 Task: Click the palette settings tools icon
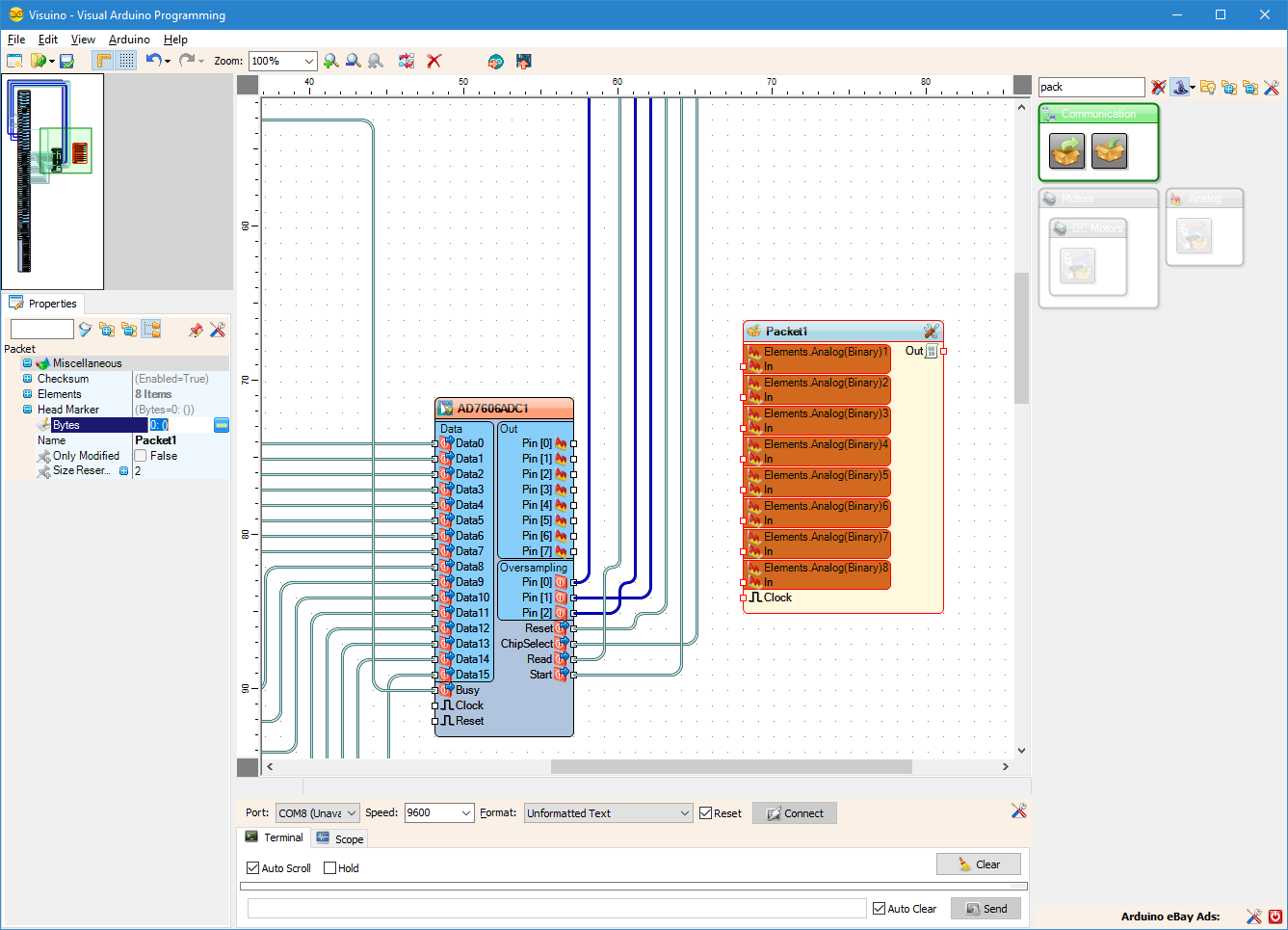point(1272,87)
